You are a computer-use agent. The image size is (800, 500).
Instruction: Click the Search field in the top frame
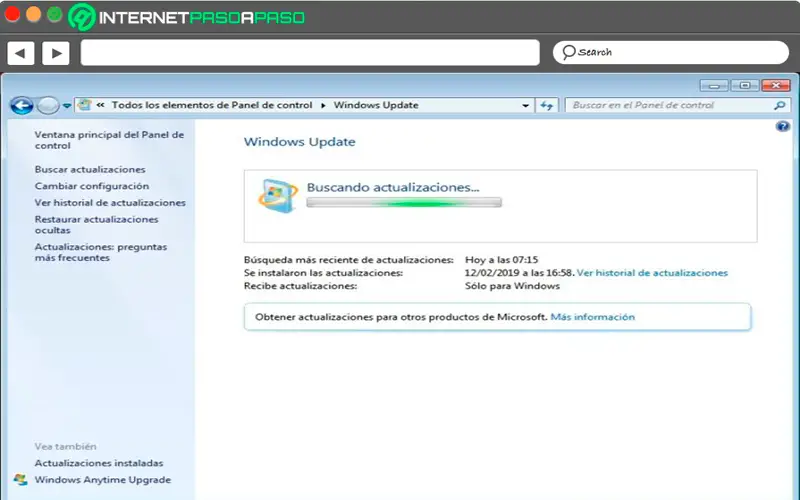[670, 52]
